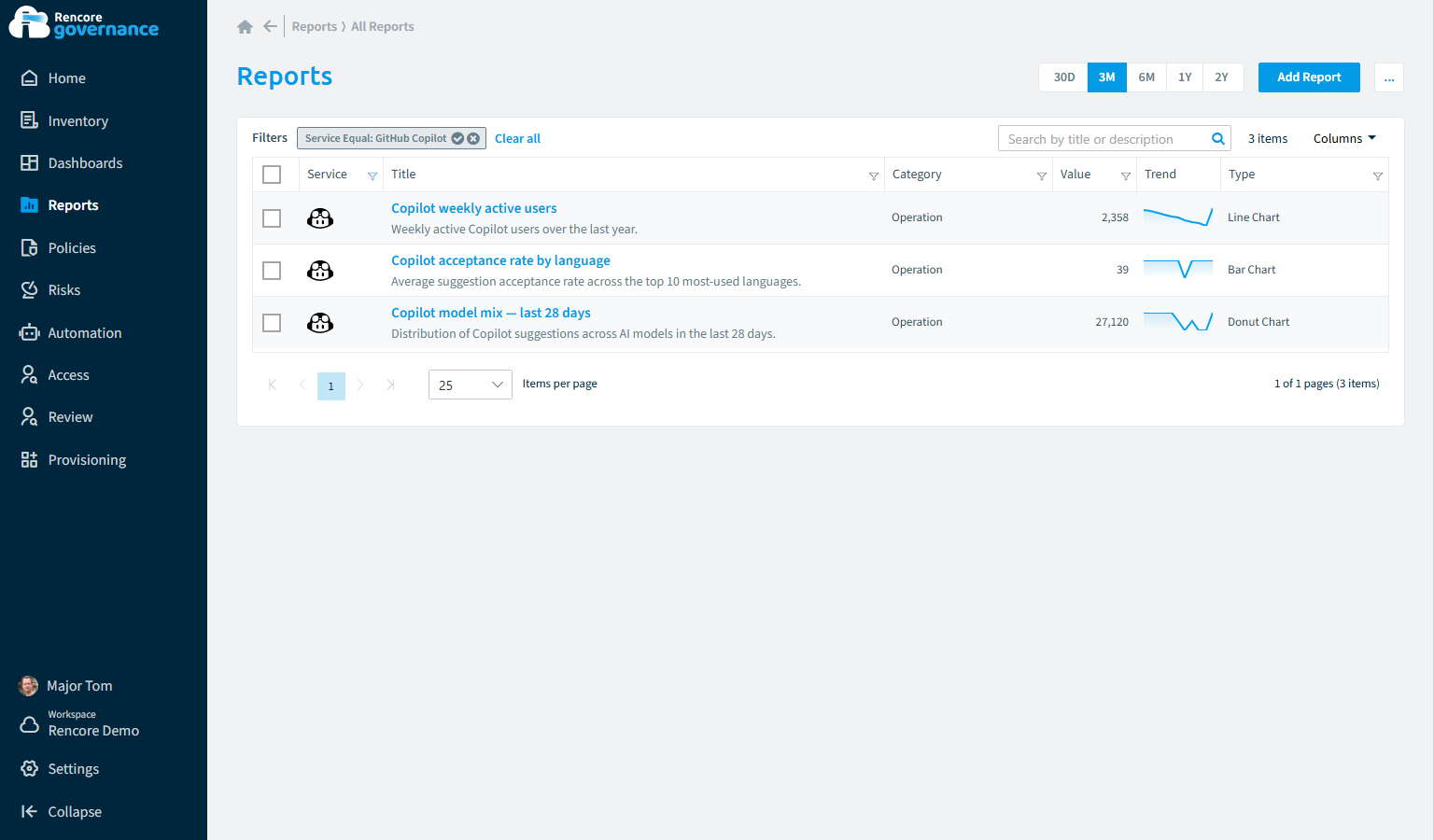
Task: Click GitHub Copilot icon for acceptance rate row
Action: 320,271
